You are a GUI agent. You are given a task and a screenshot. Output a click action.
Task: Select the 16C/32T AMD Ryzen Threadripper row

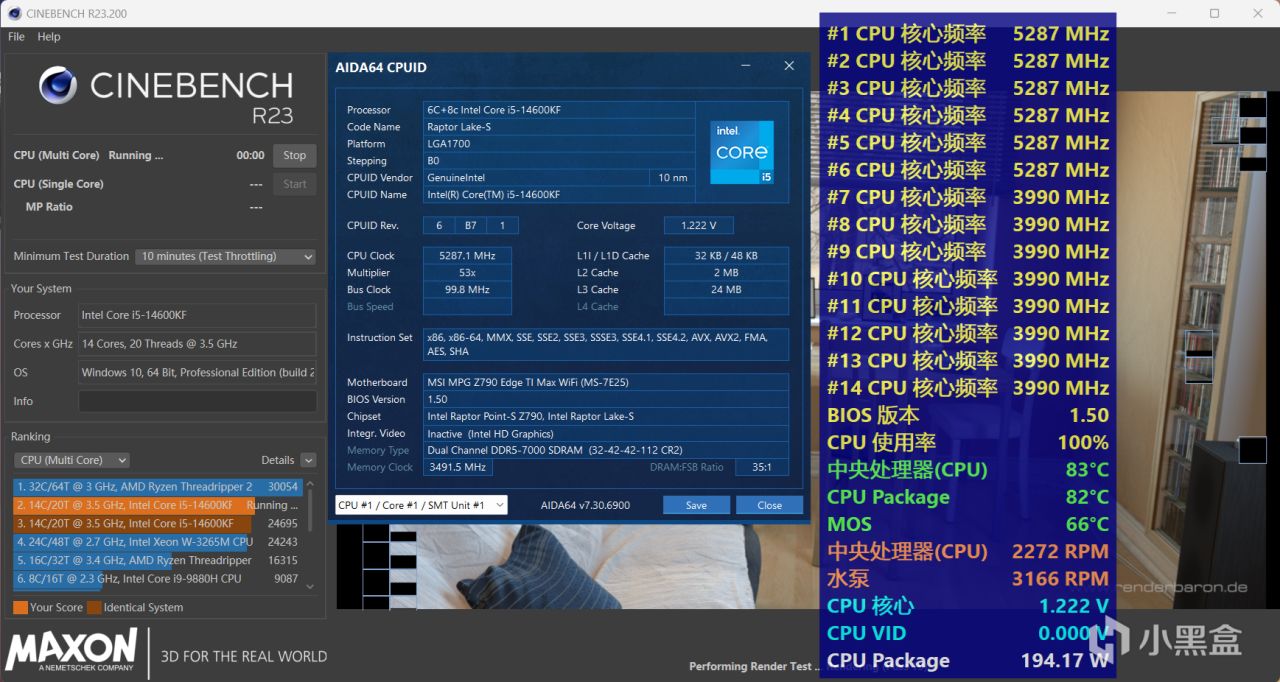pyautogui.click(x=158, y=560)
